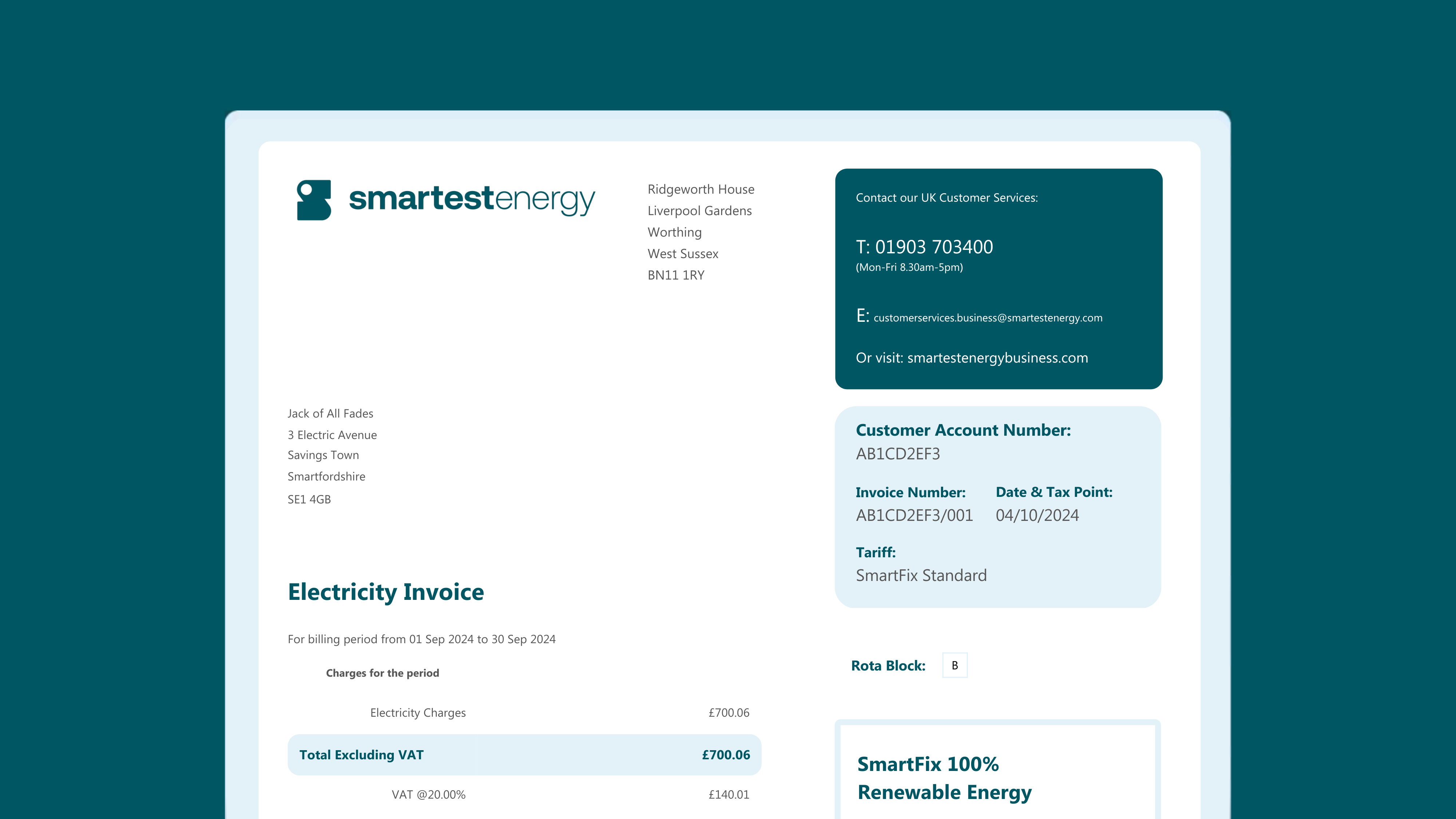Click the Invoice Number label
The image size is (1456, 819).
click(910, 492)
